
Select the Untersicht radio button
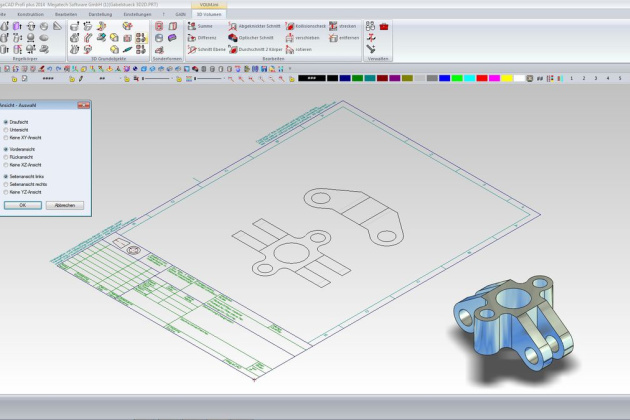point(6,129)
